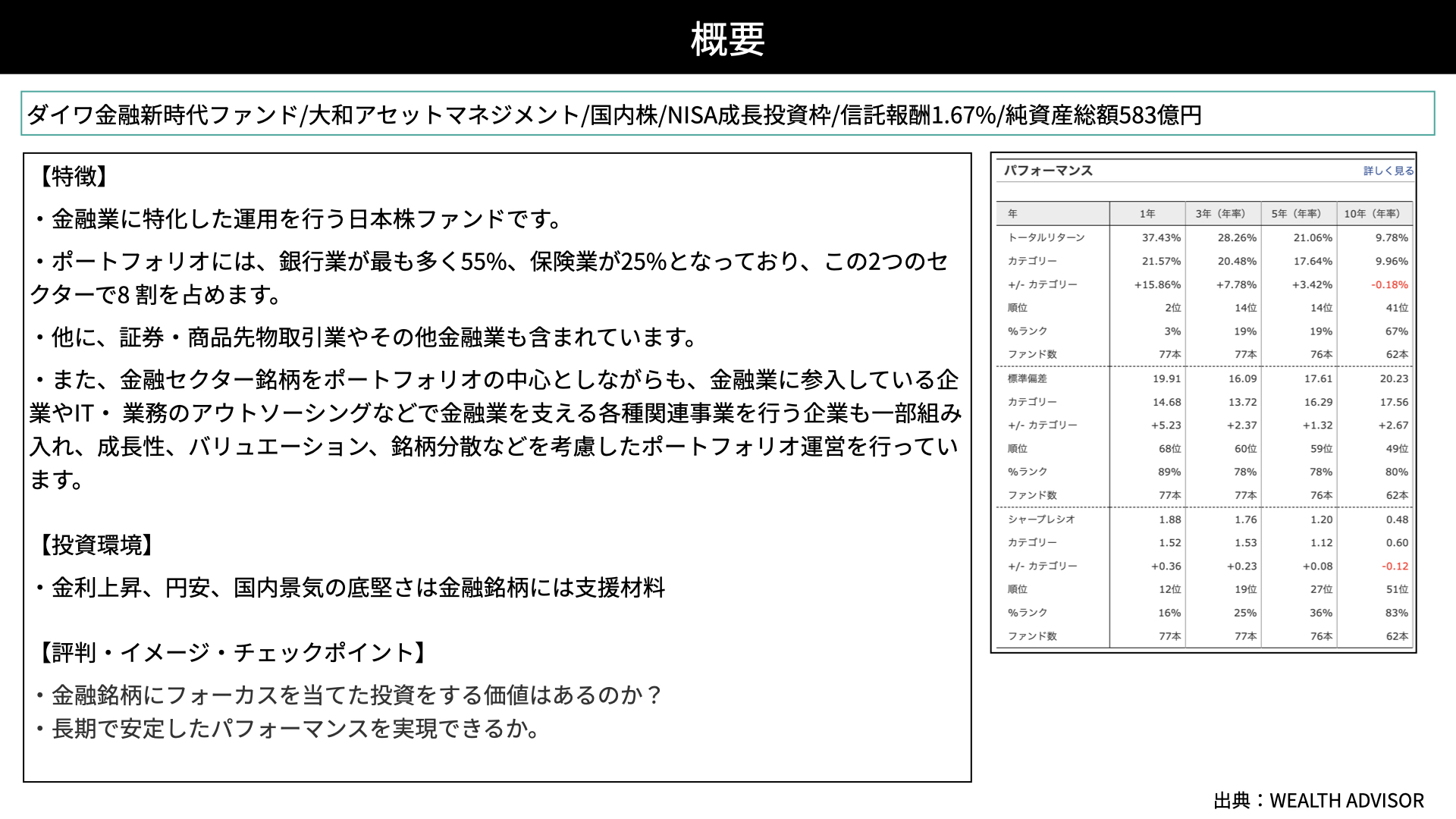
Task: Click the percent rank cell 89%
Action: point(1169,472)
